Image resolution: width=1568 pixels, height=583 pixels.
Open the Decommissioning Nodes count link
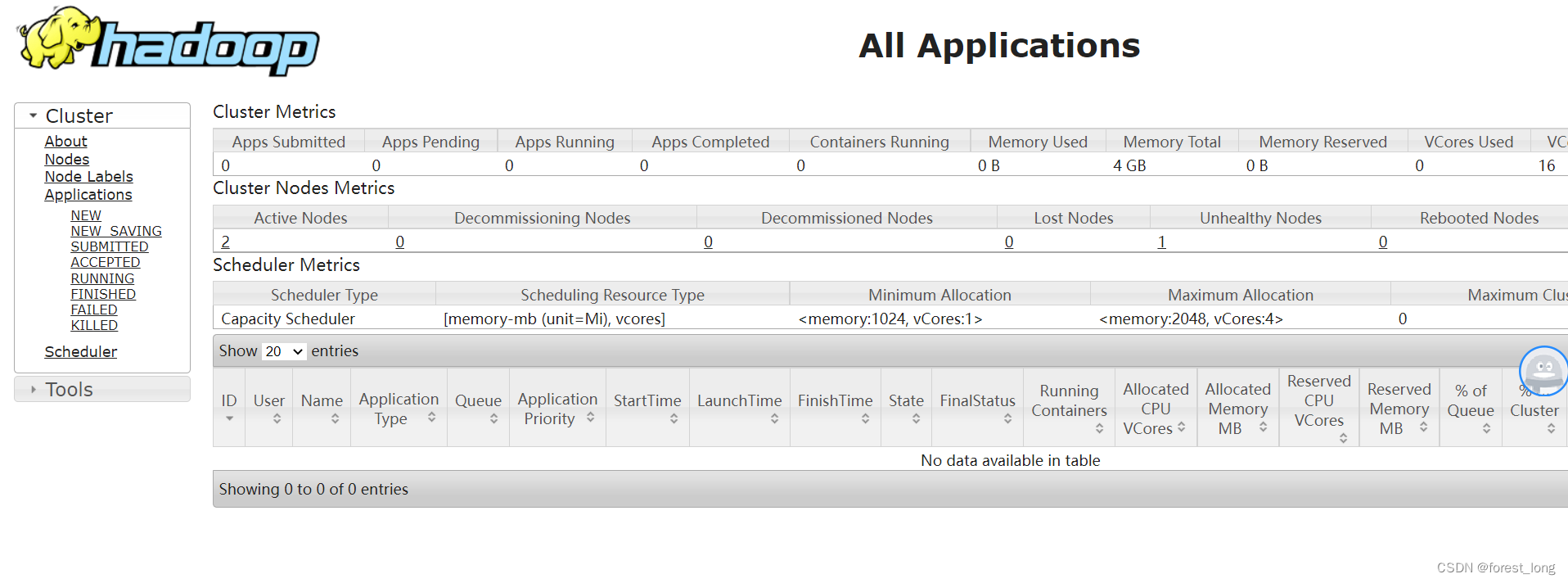[400, 242]
